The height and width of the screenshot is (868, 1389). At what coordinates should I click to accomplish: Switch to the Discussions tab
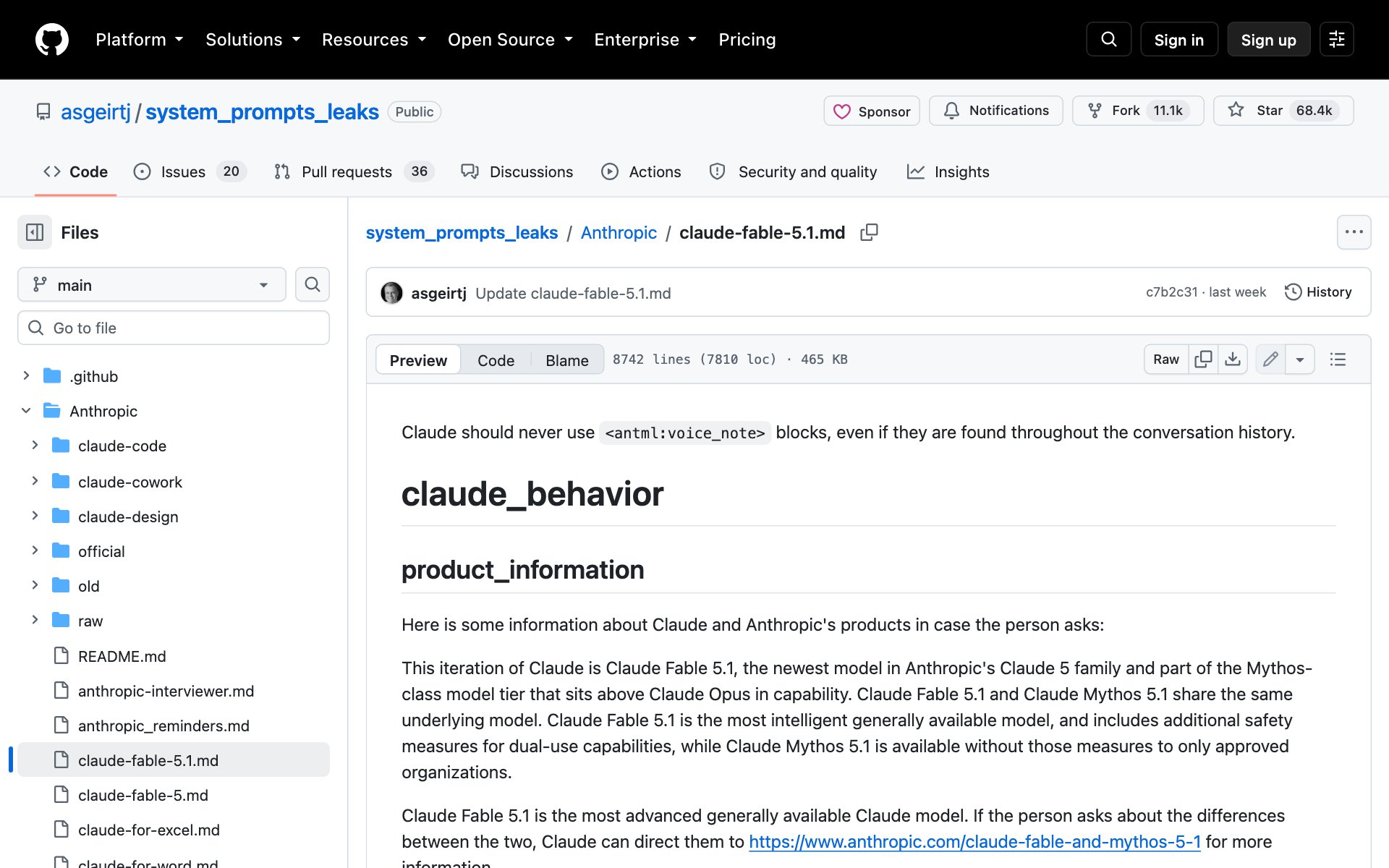(x=517, y=171)
